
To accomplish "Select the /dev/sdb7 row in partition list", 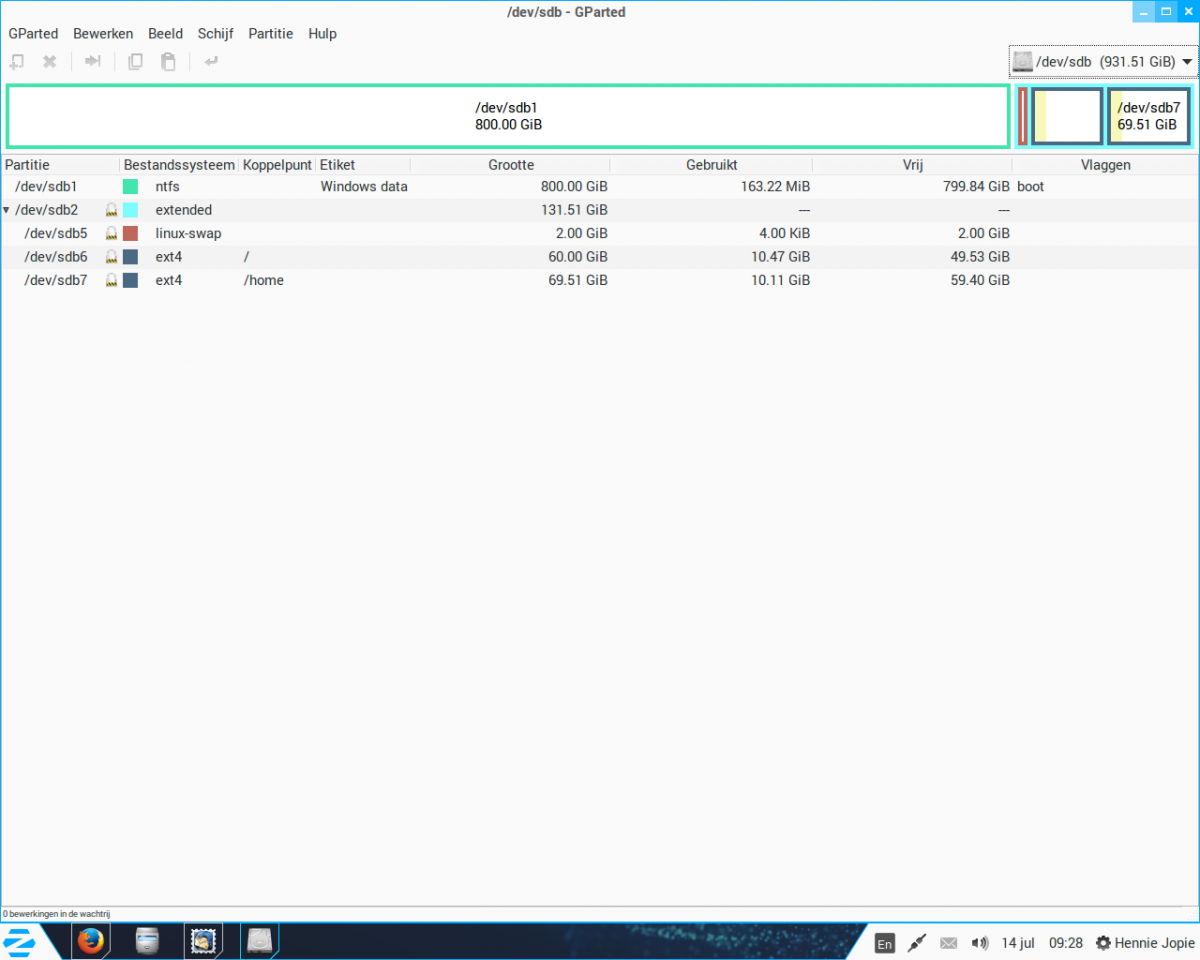I will (x=600, y=280).
